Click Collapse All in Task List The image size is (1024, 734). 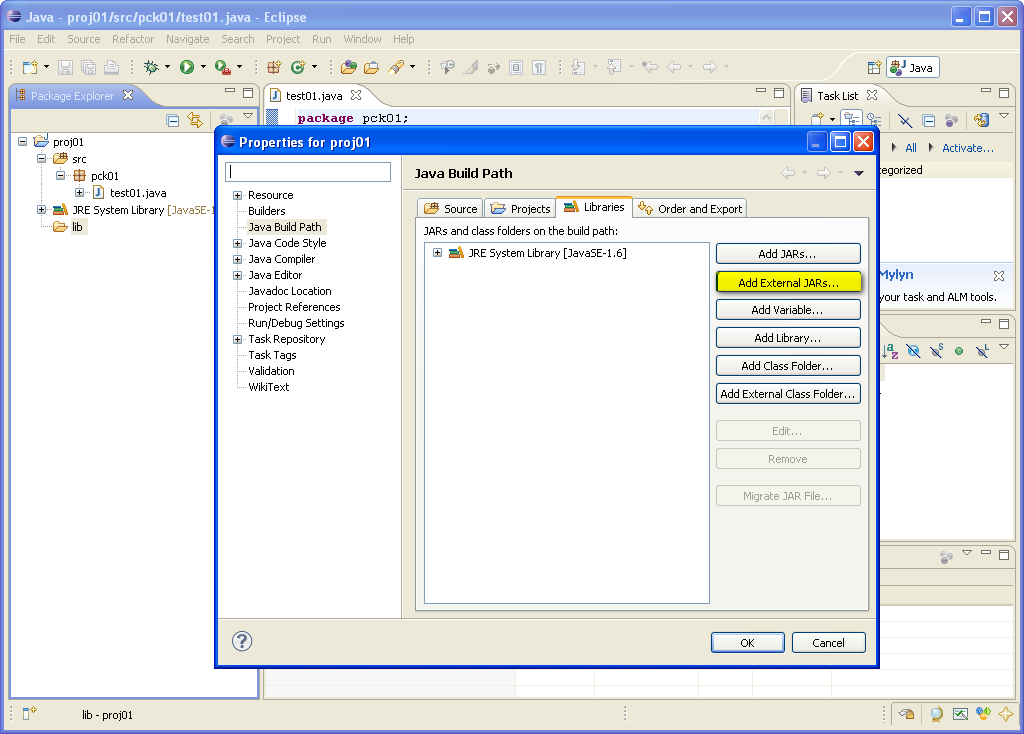(x=929, y=120)
